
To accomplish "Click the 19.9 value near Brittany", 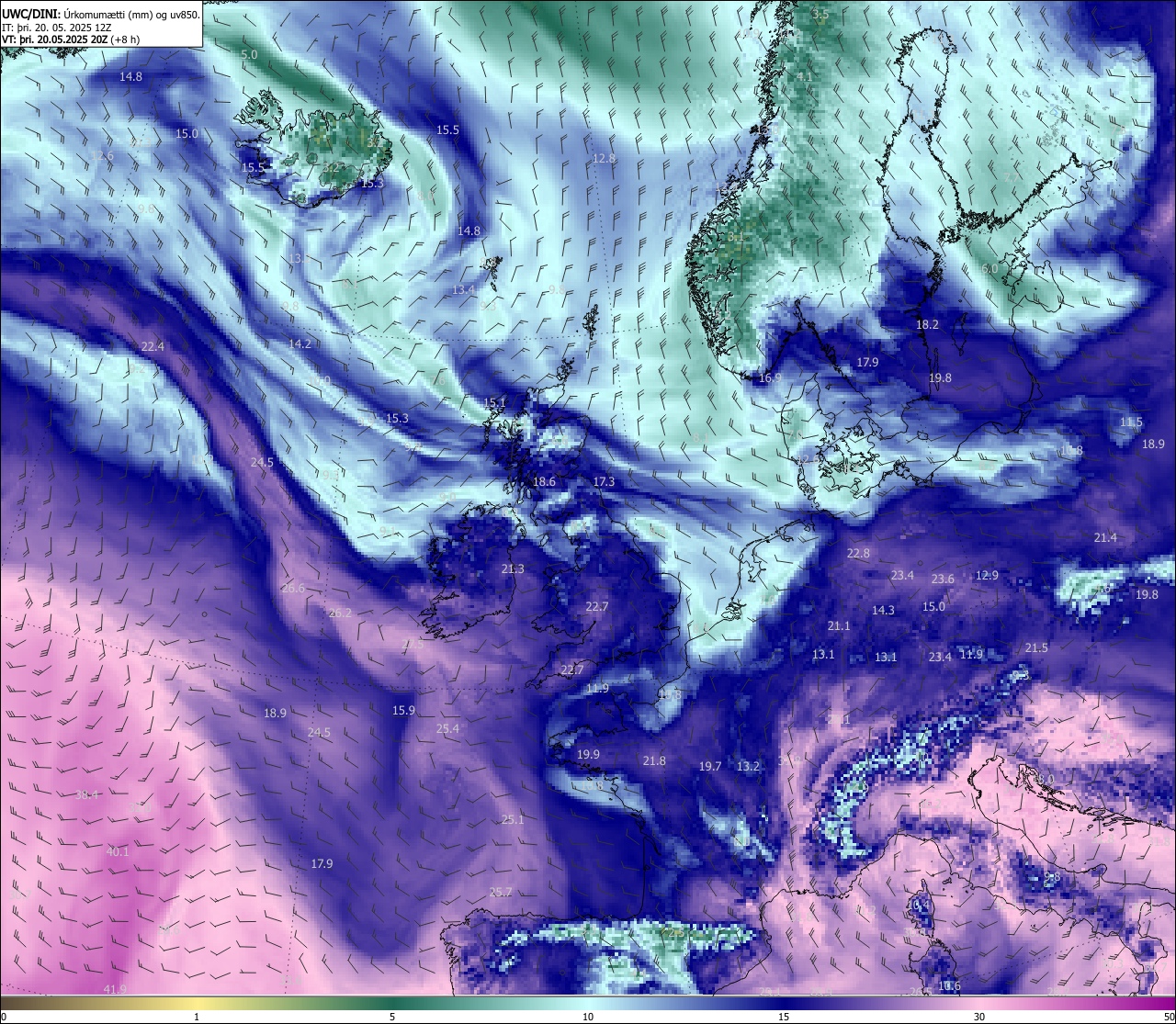I will (588, 754).
